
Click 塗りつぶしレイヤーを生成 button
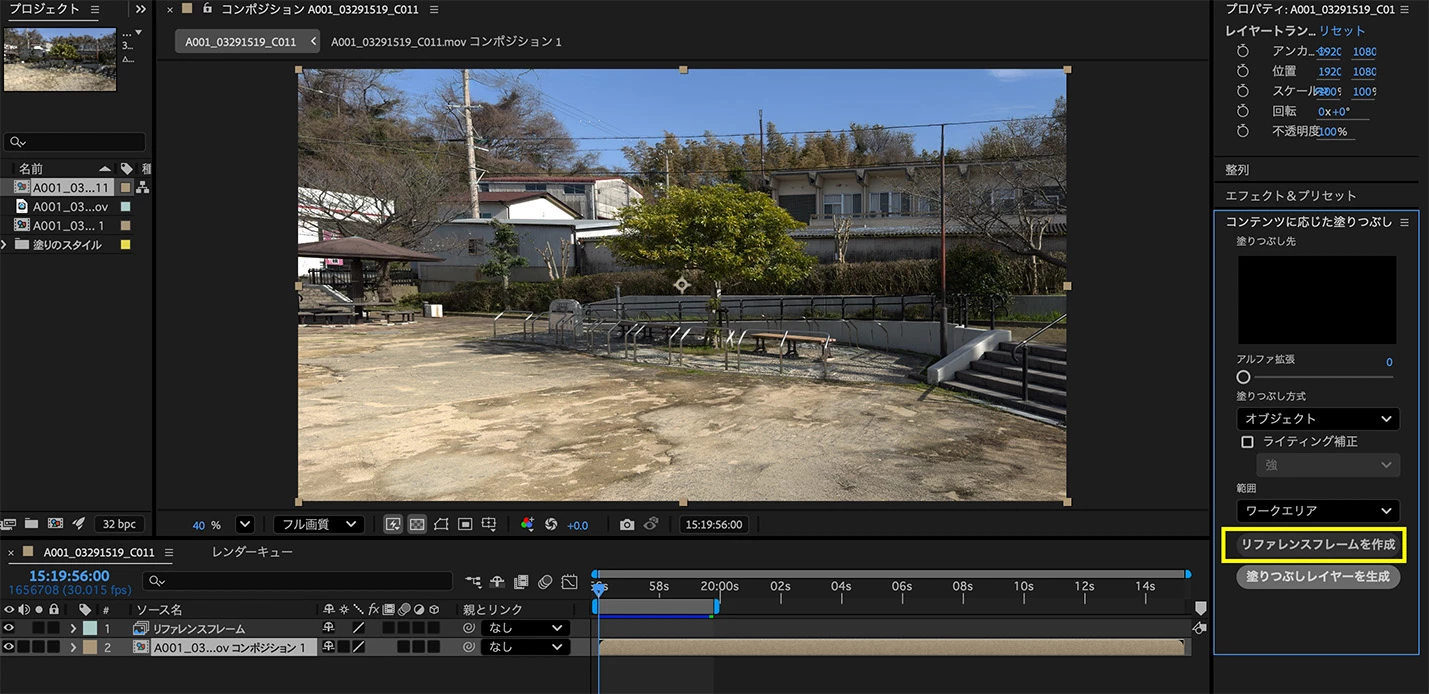point(1318,577)
